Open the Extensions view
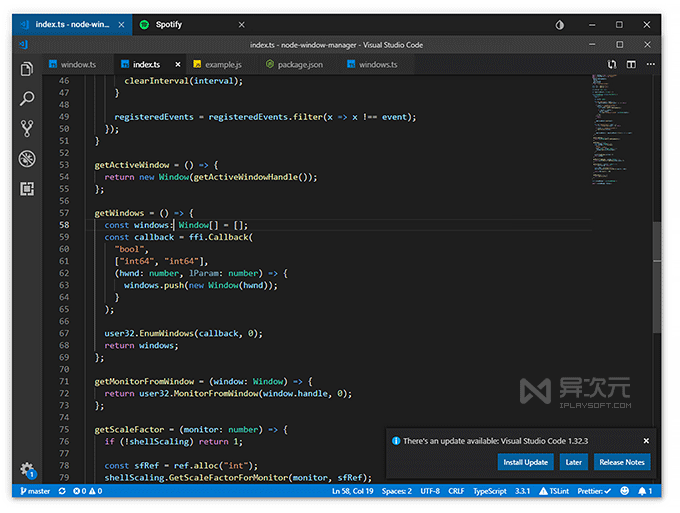Image resolution: width=680 pixels, height=513 pixels. click(x=27, y=189)
